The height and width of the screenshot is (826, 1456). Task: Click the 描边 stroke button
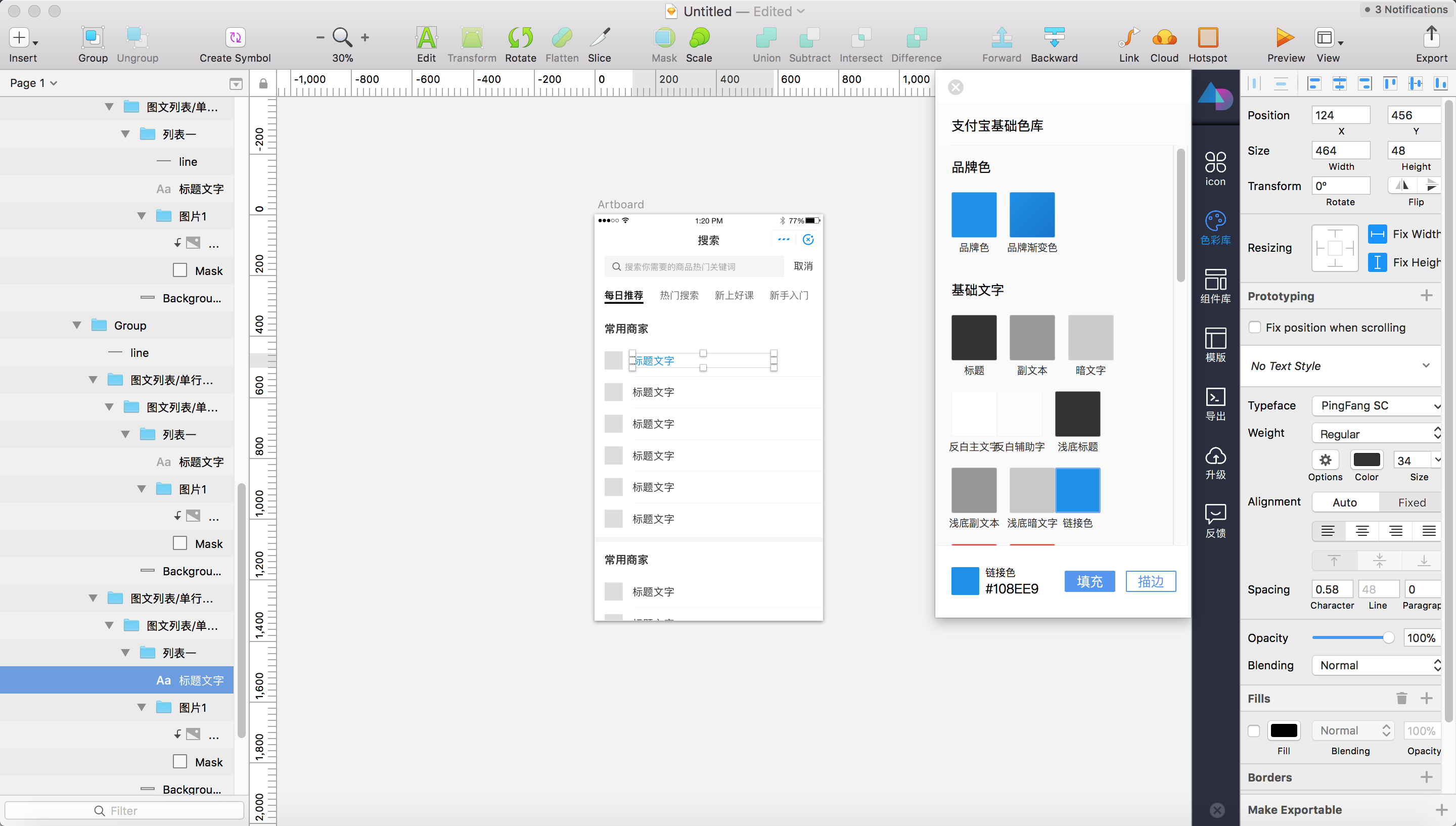tap(1150, 581)
